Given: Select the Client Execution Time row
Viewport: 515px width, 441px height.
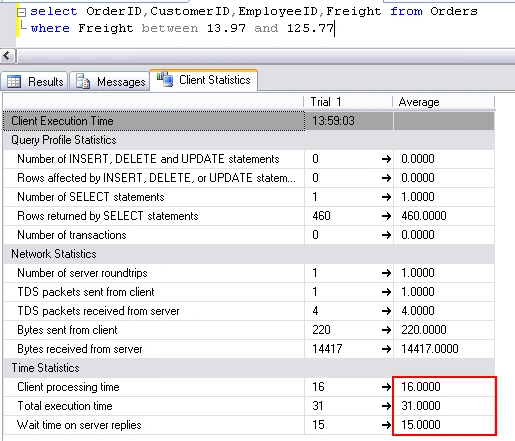Looking at the screenshot, I should tap(249, 121).
